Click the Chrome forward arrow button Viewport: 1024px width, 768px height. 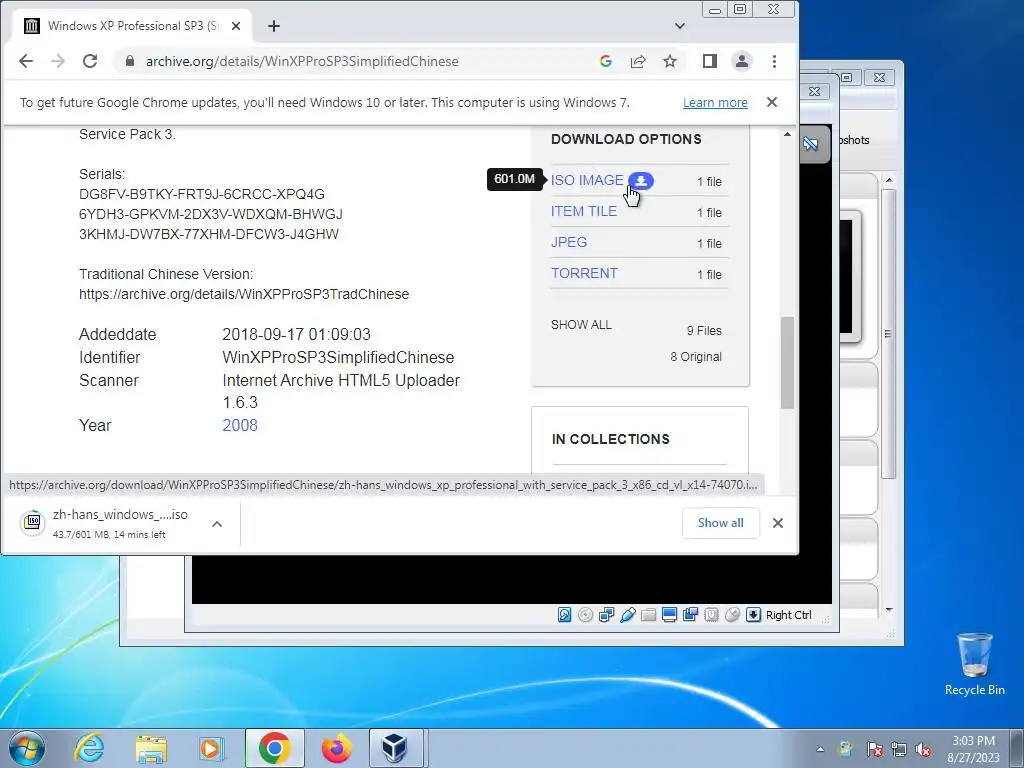click(58, 61)
